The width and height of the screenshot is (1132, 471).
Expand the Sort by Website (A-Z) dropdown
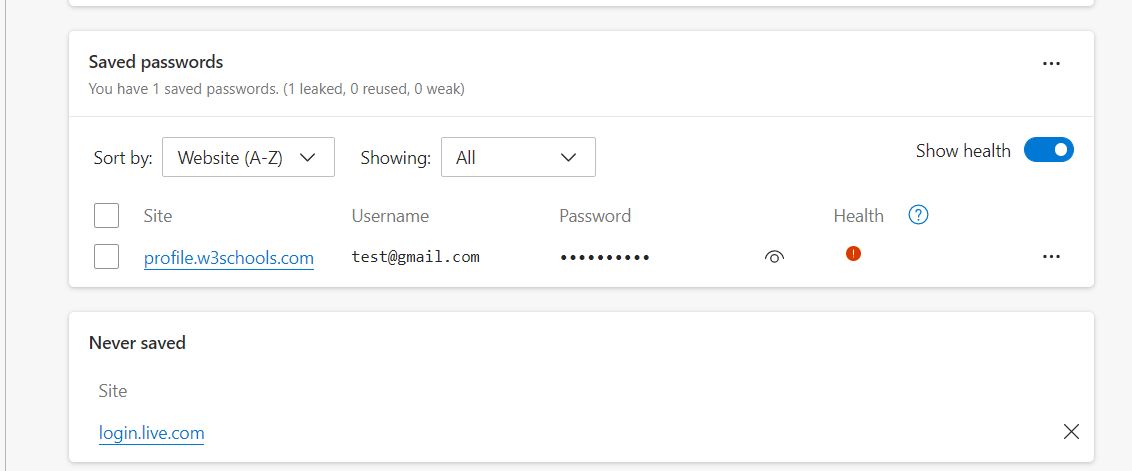pyautogui.click(x=248, y=157)
